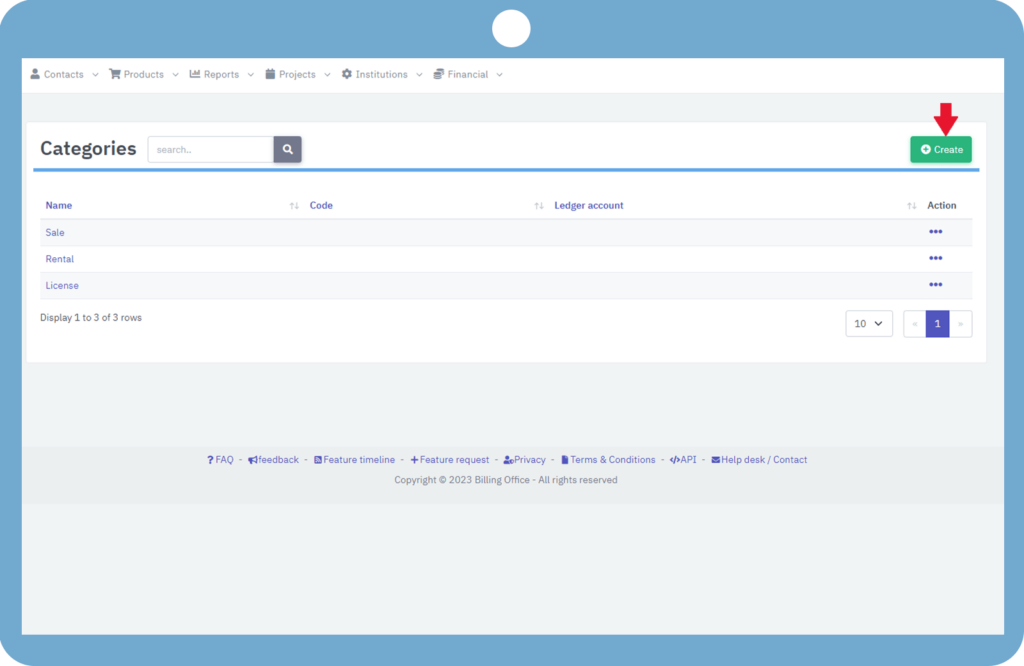1024x666 pixels.
Task: Open the API footer link
Action: pos(683,460)
